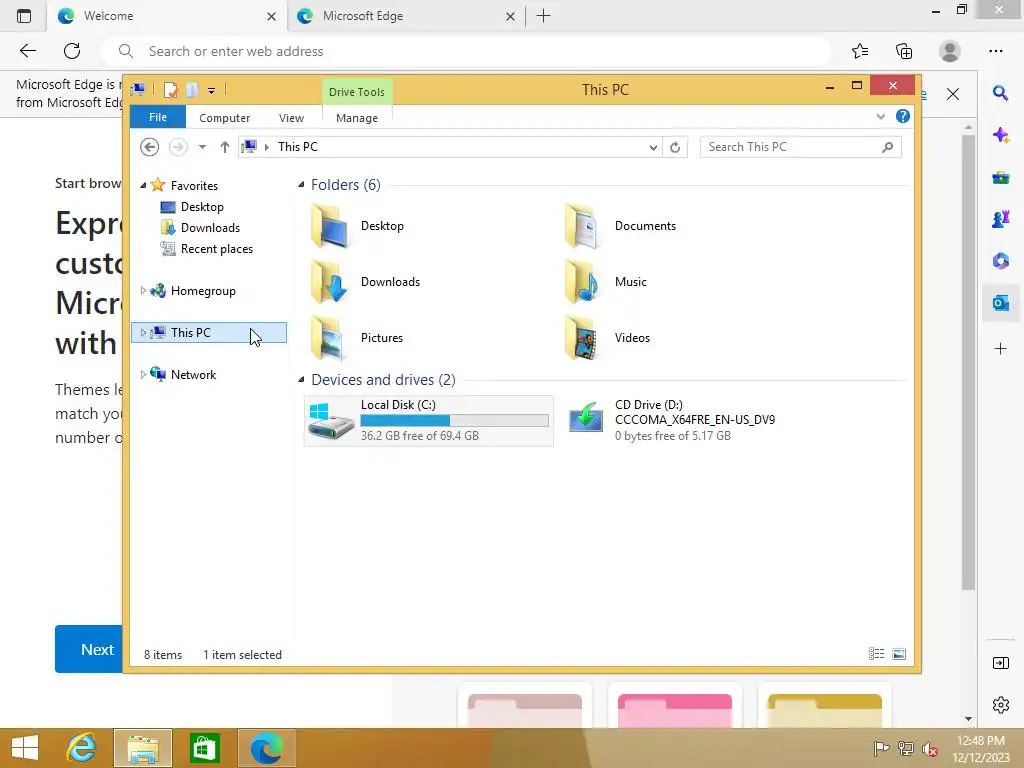Screen dimensions: 1024x768
Task: Open Windows Store from taskbar
Action: 204,748
